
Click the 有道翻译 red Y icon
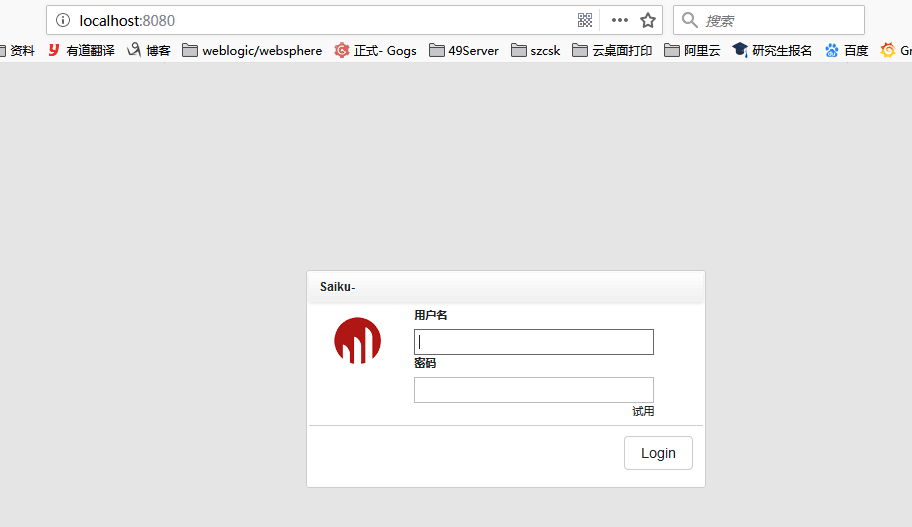click(54, 51)
